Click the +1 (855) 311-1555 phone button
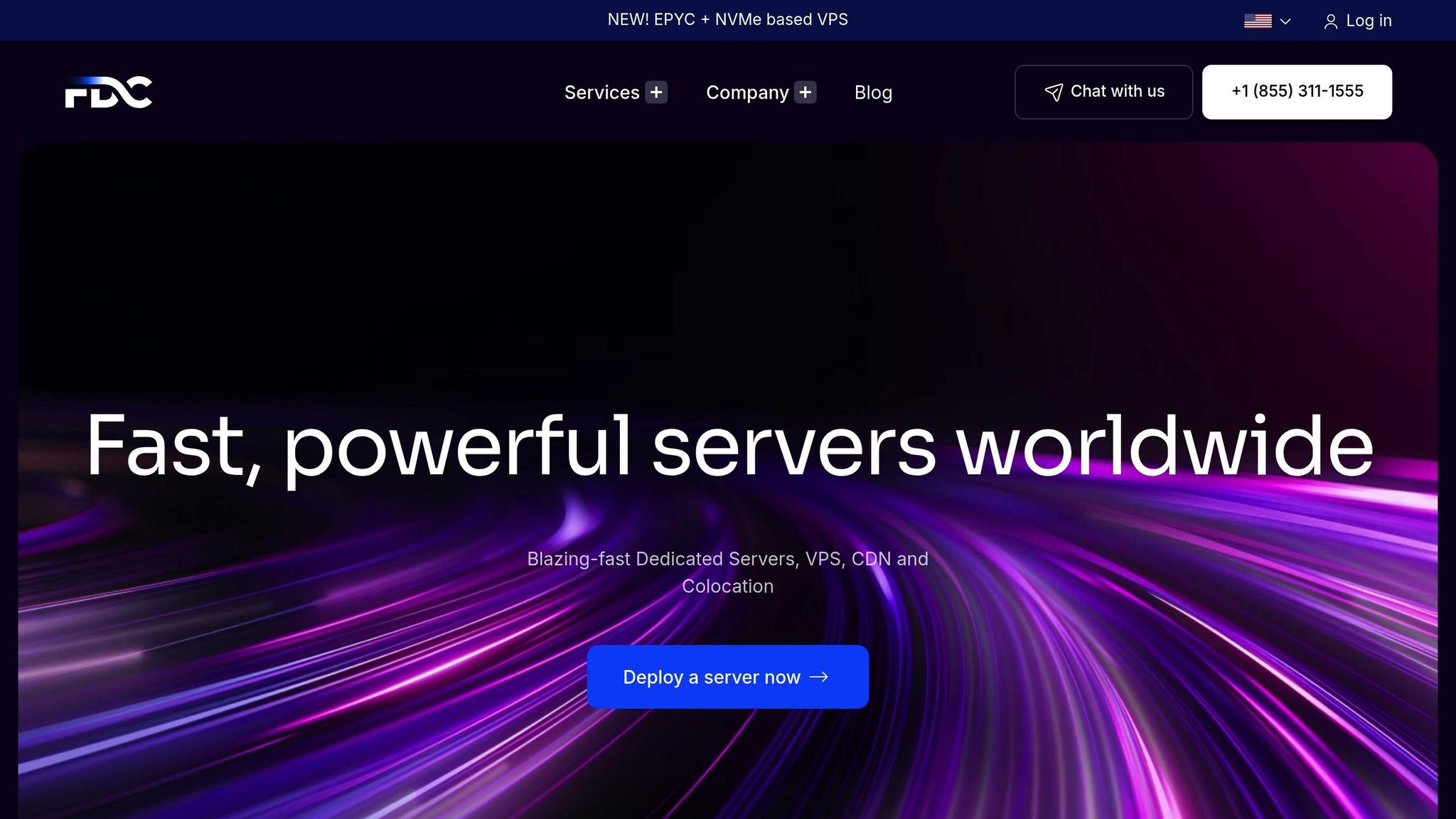This screenshot has width=1456, height=819. [x=1297, y=92]
